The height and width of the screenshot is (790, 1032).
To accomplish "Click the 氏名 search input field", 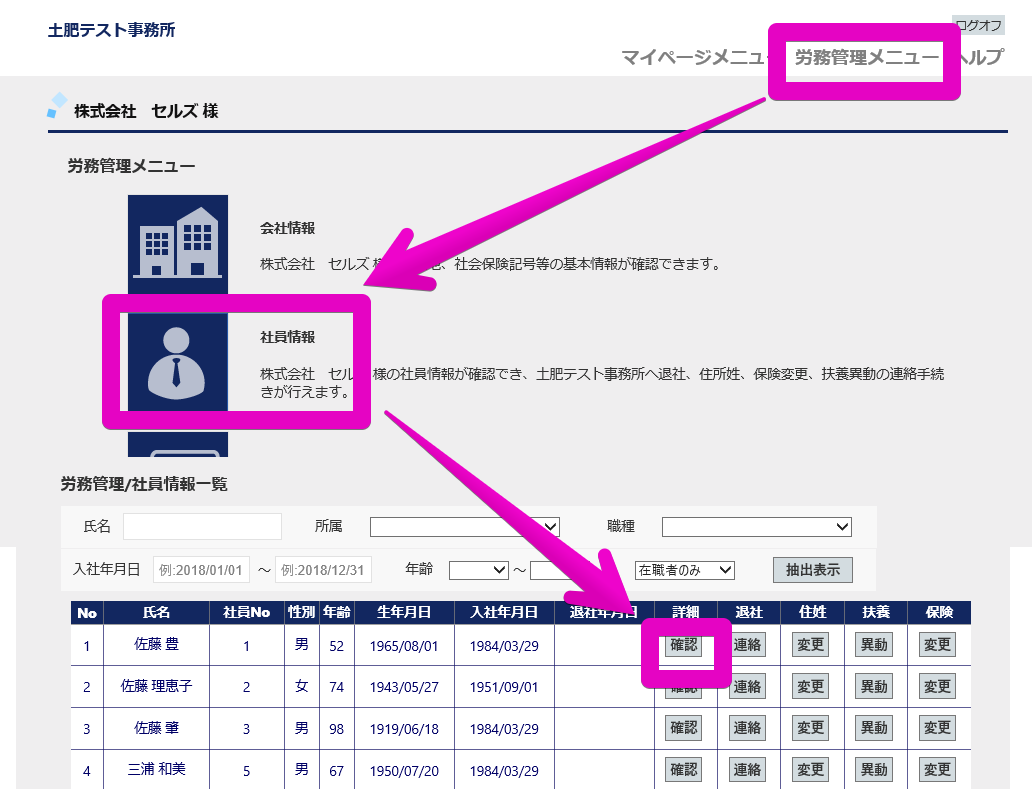I will [x=202, y=527].
